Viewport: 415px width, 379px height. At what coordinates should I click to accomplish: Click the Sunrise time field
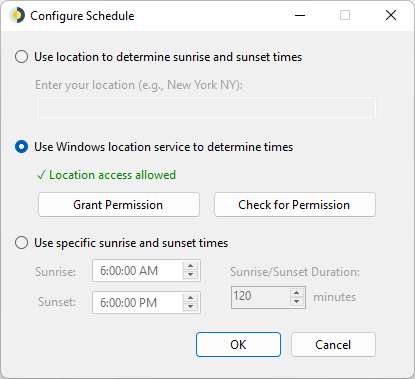(138, 271)
